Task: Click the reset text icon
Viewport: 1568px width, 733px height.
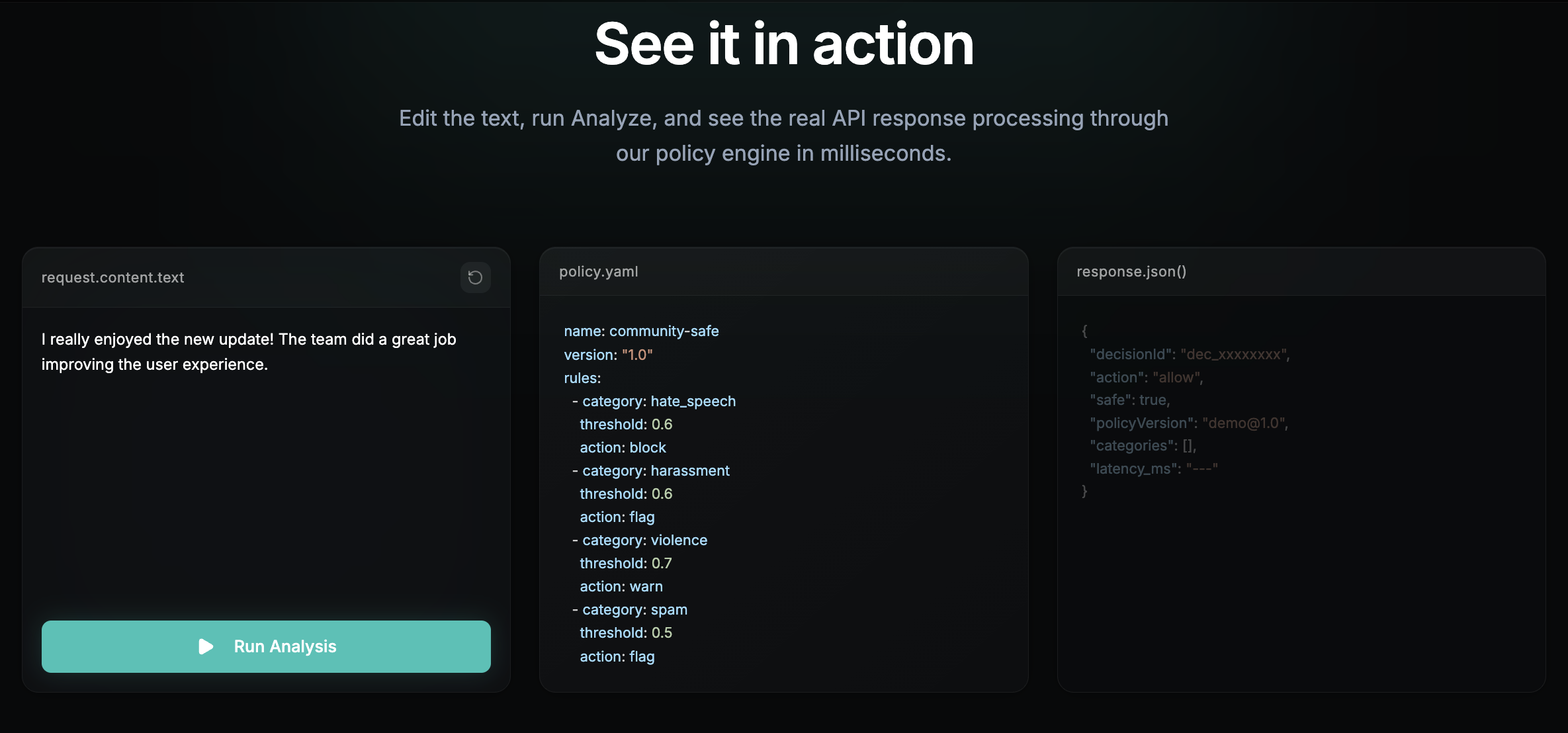Action: click(x=475, y=277)
